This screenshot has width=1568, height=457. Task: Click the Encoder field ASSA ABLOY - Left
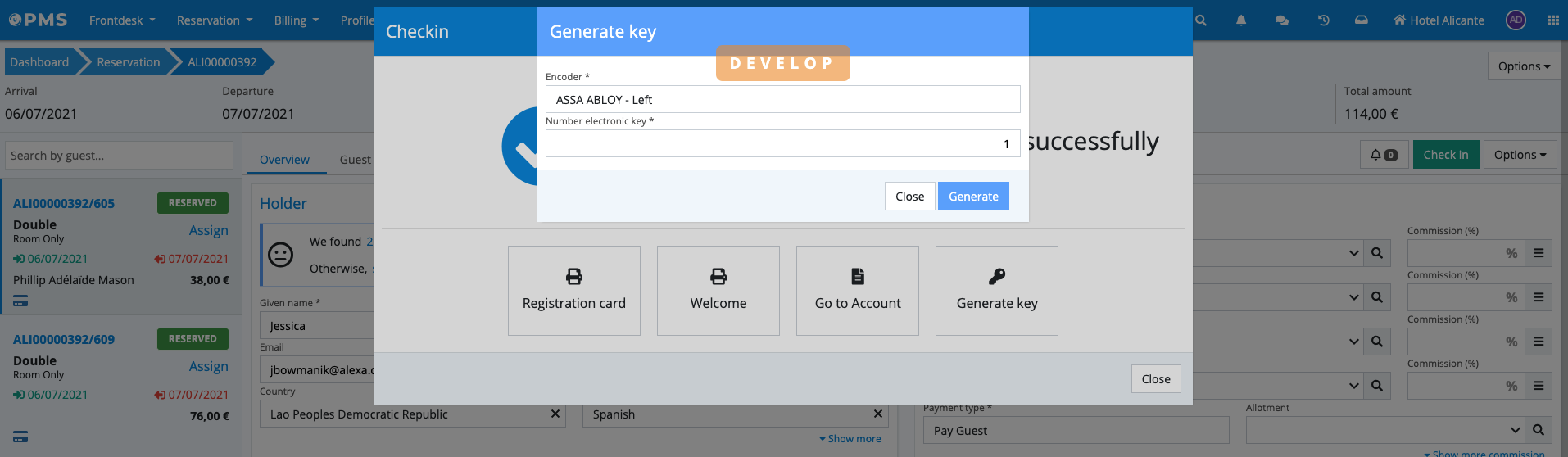point(782,100)
